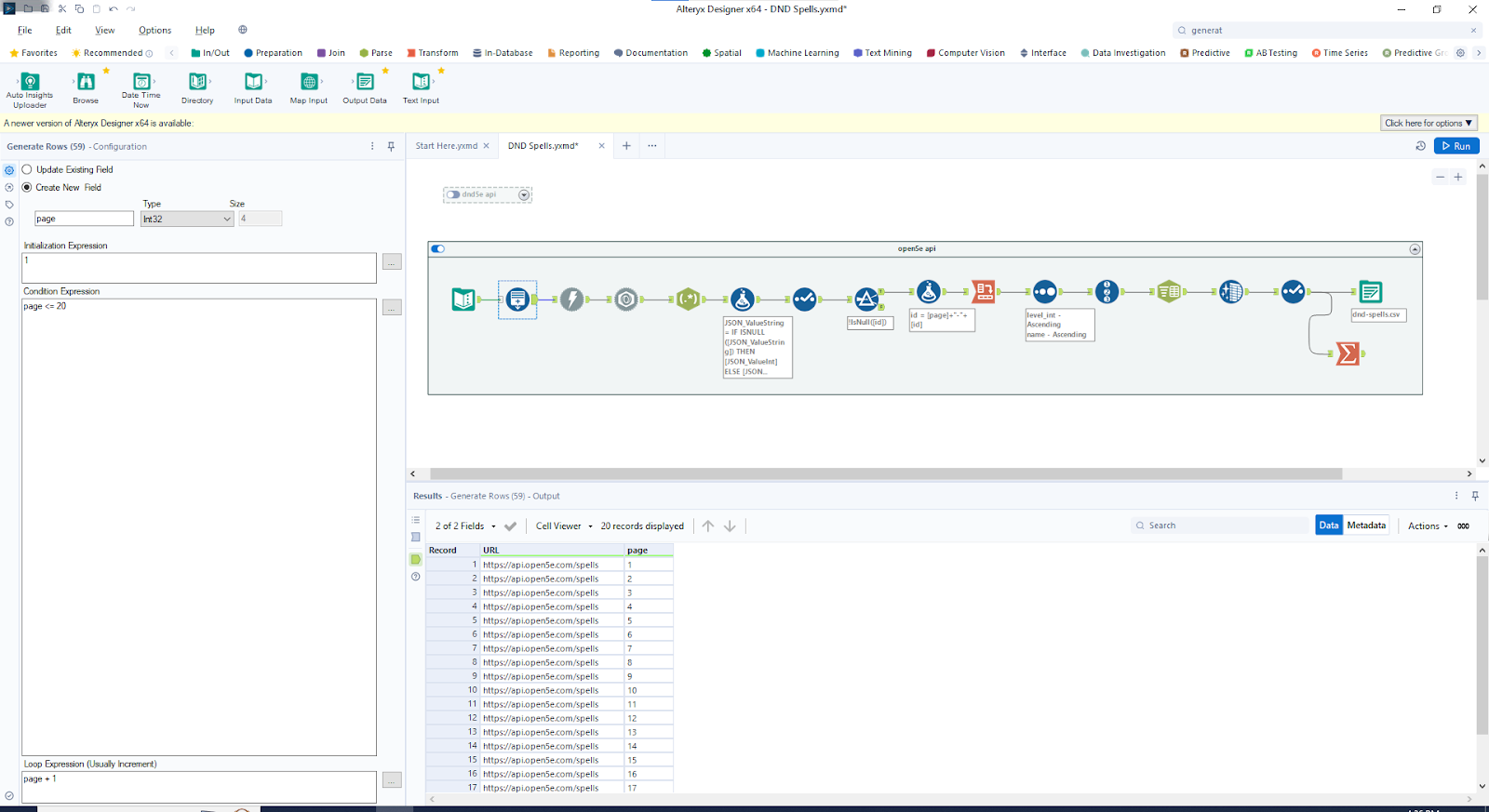This screenshot has width=1489, height=812.
Task: Run the workflow
Action: [x=1456, y=146]
